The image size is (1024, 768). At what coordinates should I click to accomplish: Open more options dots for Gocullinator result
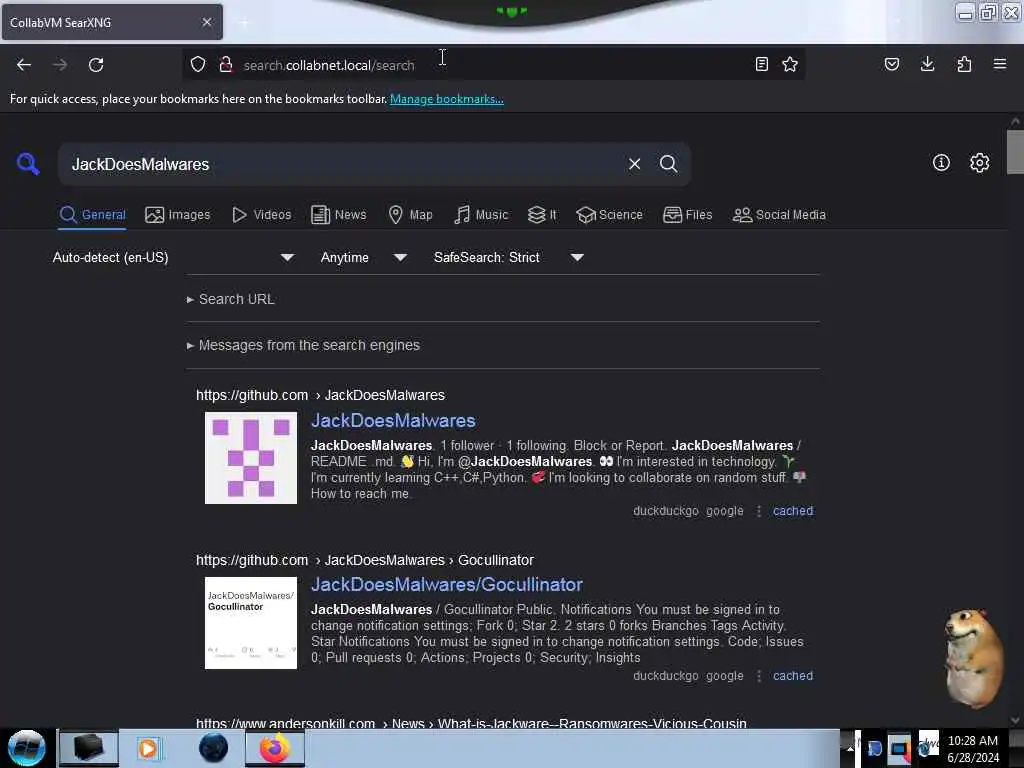(x=759, y=677)
